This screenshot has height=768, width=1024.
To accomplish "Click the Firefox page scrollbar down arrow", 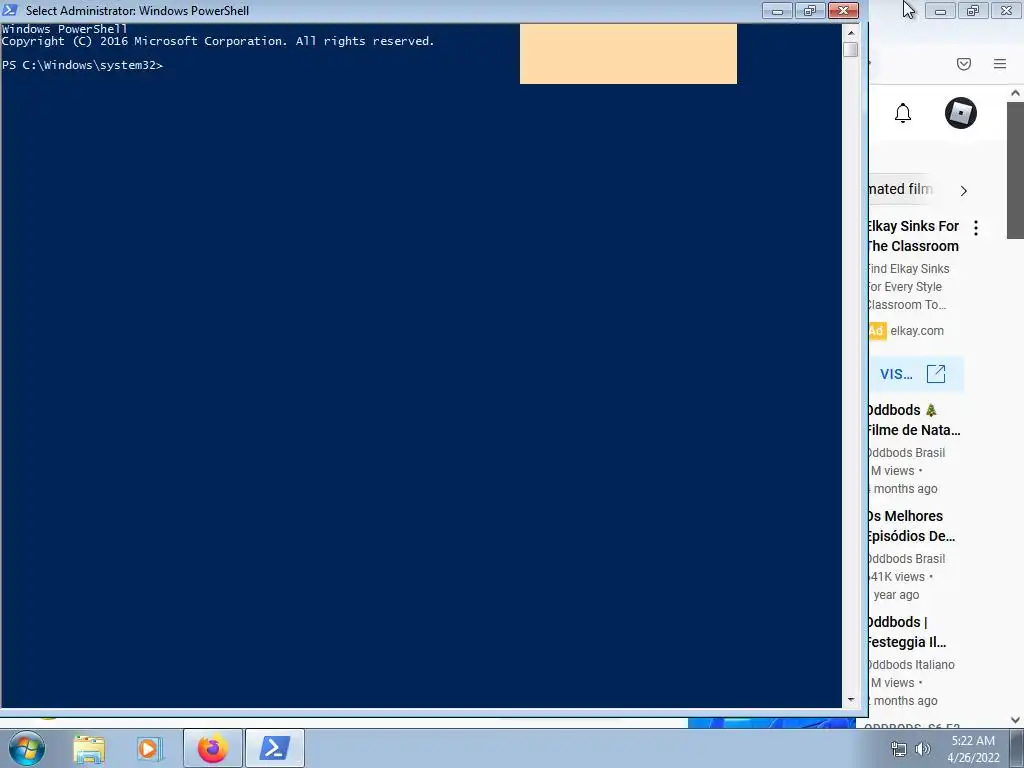I will tap(1015, 720).
